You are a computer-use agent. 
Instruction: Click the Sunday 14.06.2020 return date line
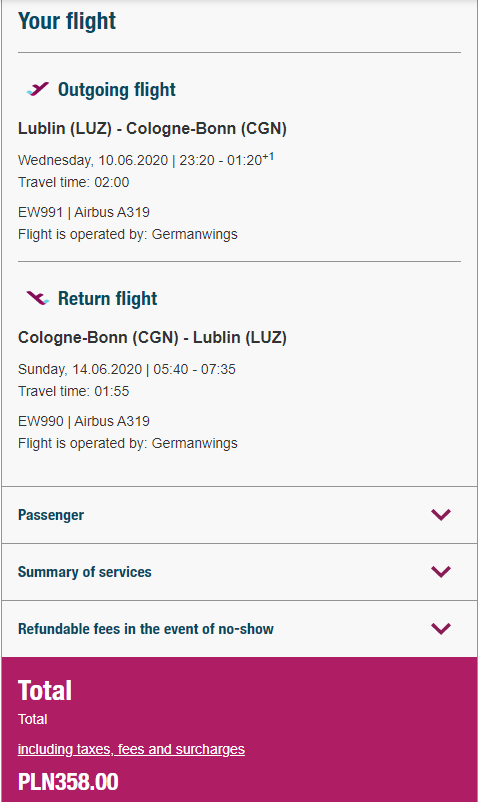[x=127, y=369]
